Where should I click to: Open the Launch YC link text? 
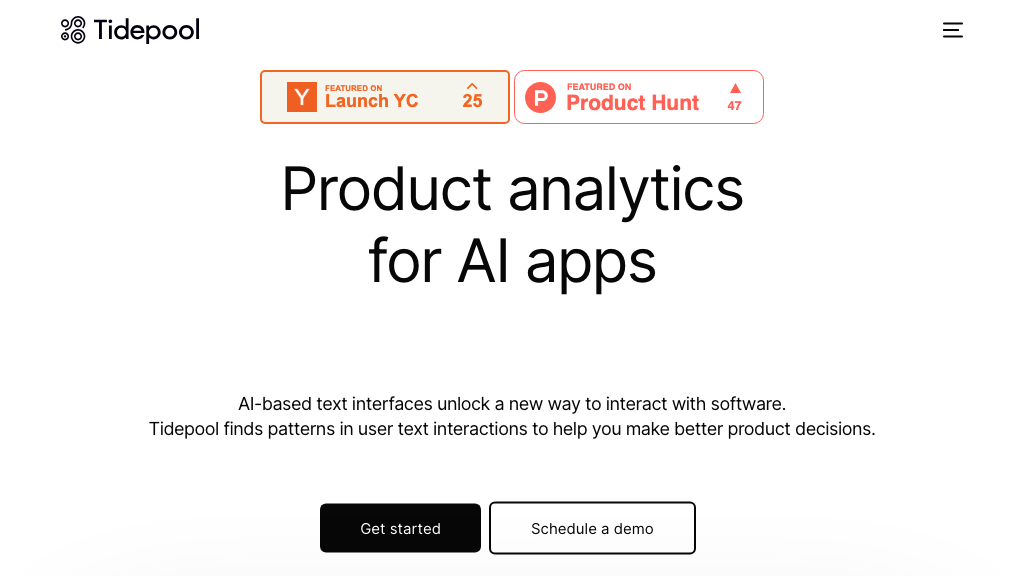tap(371, 101)
